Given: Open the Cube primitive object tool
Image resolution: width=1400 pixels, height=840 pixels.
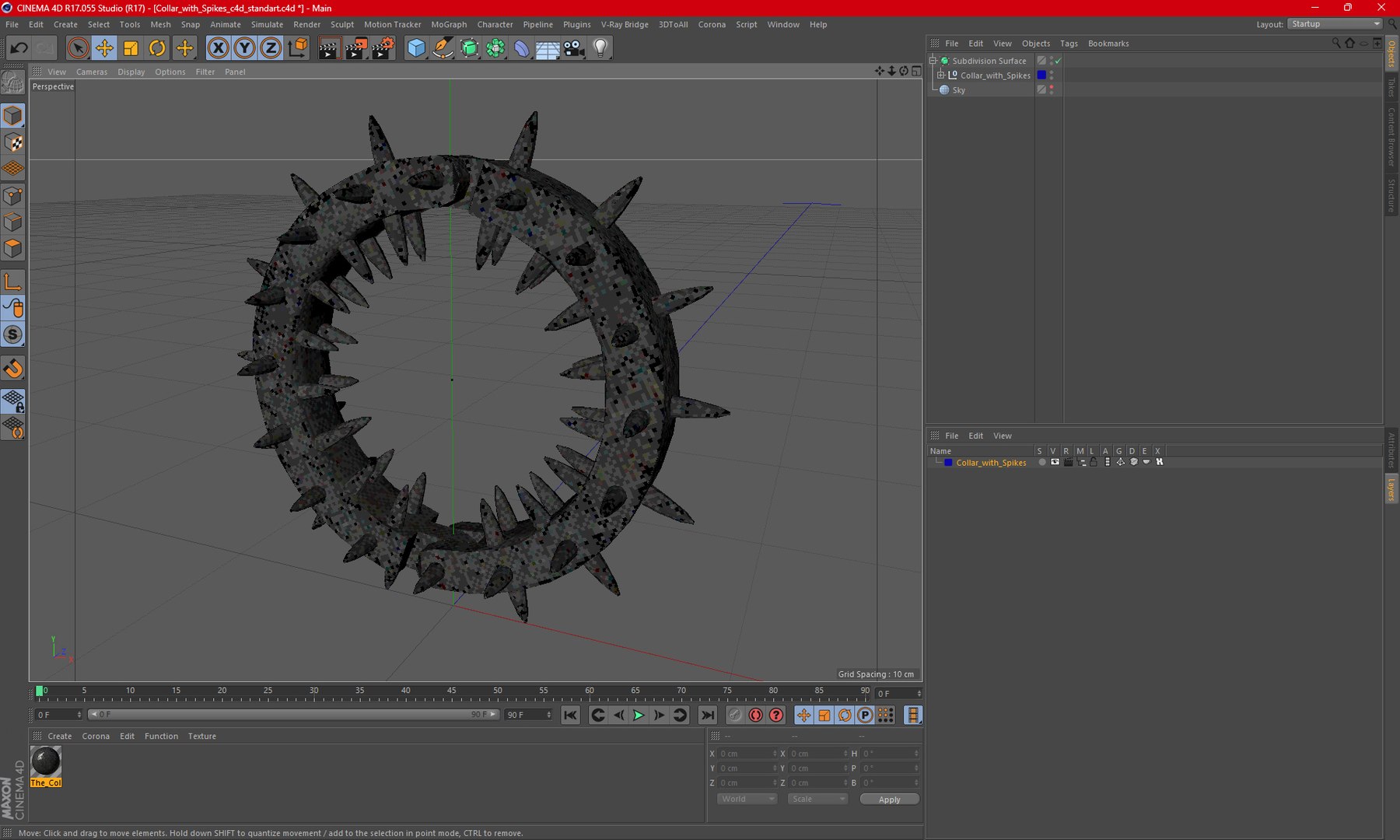Looking at the screenshot, I should pyautogui.click(x=416, y=48).
